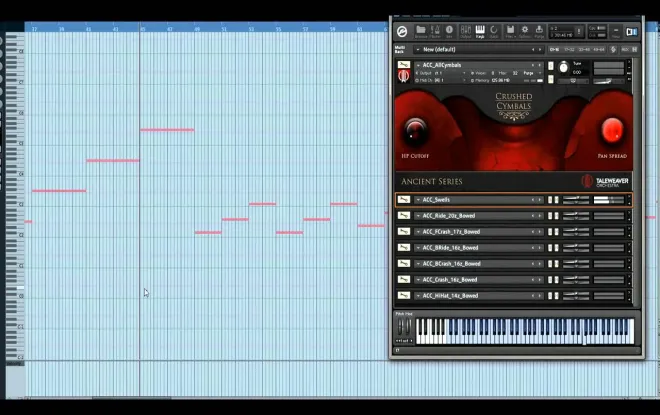The image size is (660, 415).
Task: Switch to rack page 33-48
Action: (584, 50)
